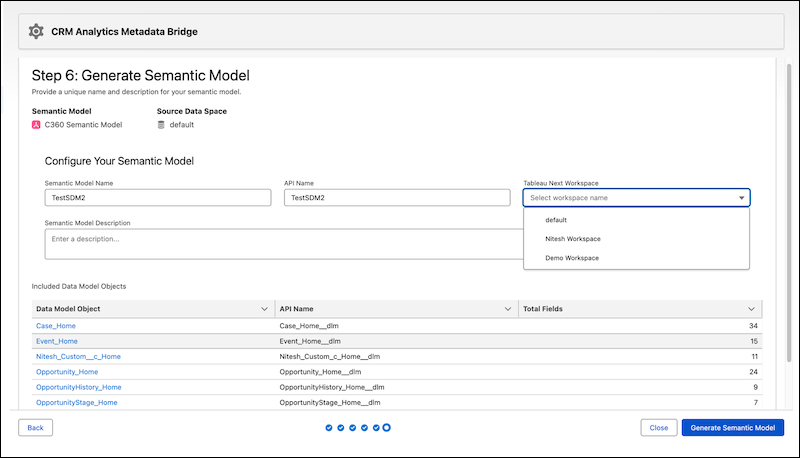Open the OpportunityHistory_Home link
Screen dimensions: 800x458
pos(79,387)
